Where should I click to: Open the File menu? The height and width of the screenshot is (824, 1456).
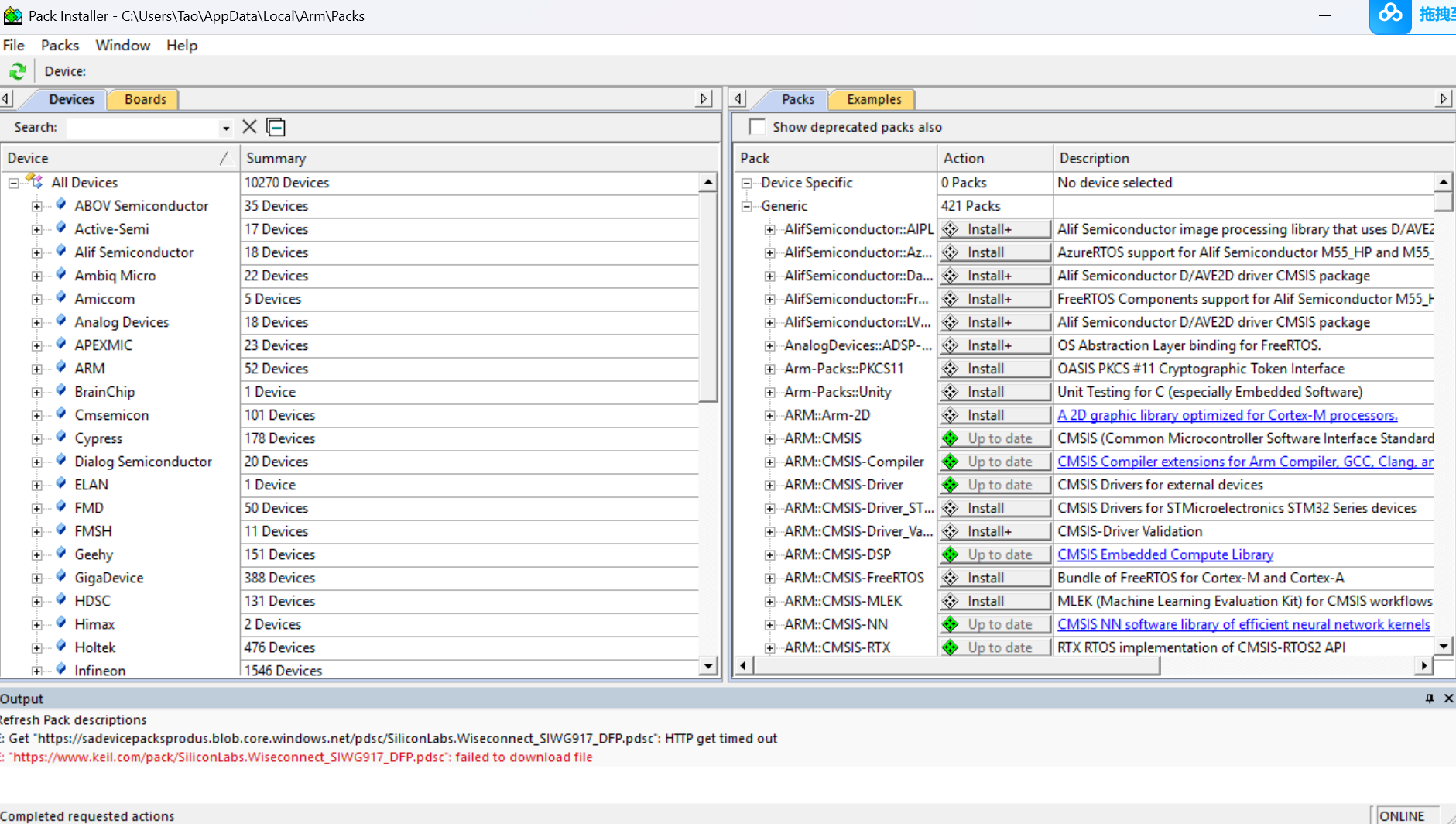click(x=14, y=45)
